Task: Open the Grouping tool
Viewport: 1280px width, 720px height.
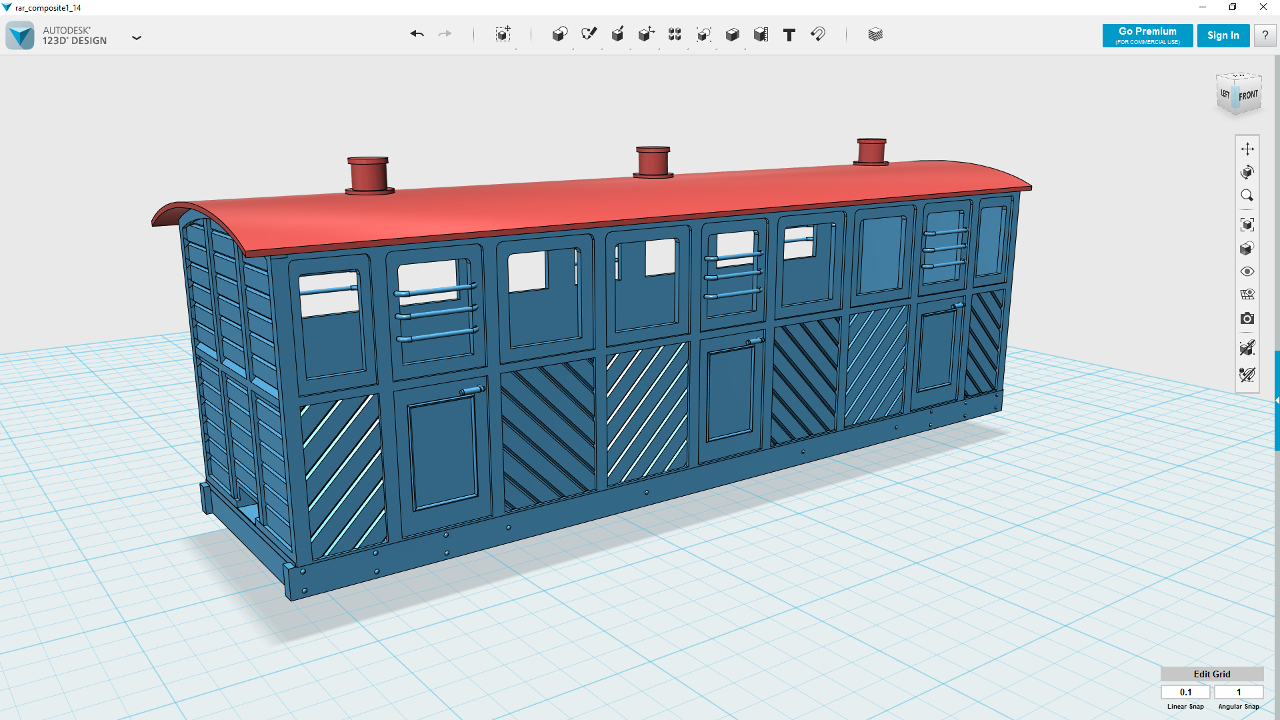Action: point(704,34)
